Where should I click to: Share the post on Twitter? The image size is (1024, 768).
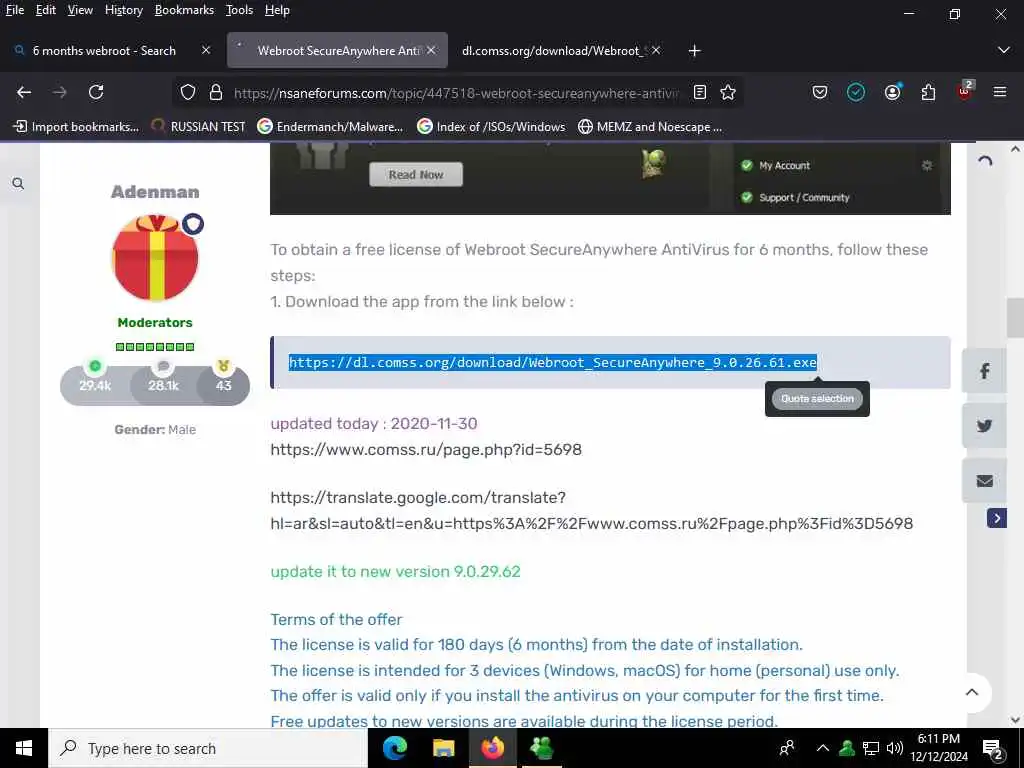[984, 426]
